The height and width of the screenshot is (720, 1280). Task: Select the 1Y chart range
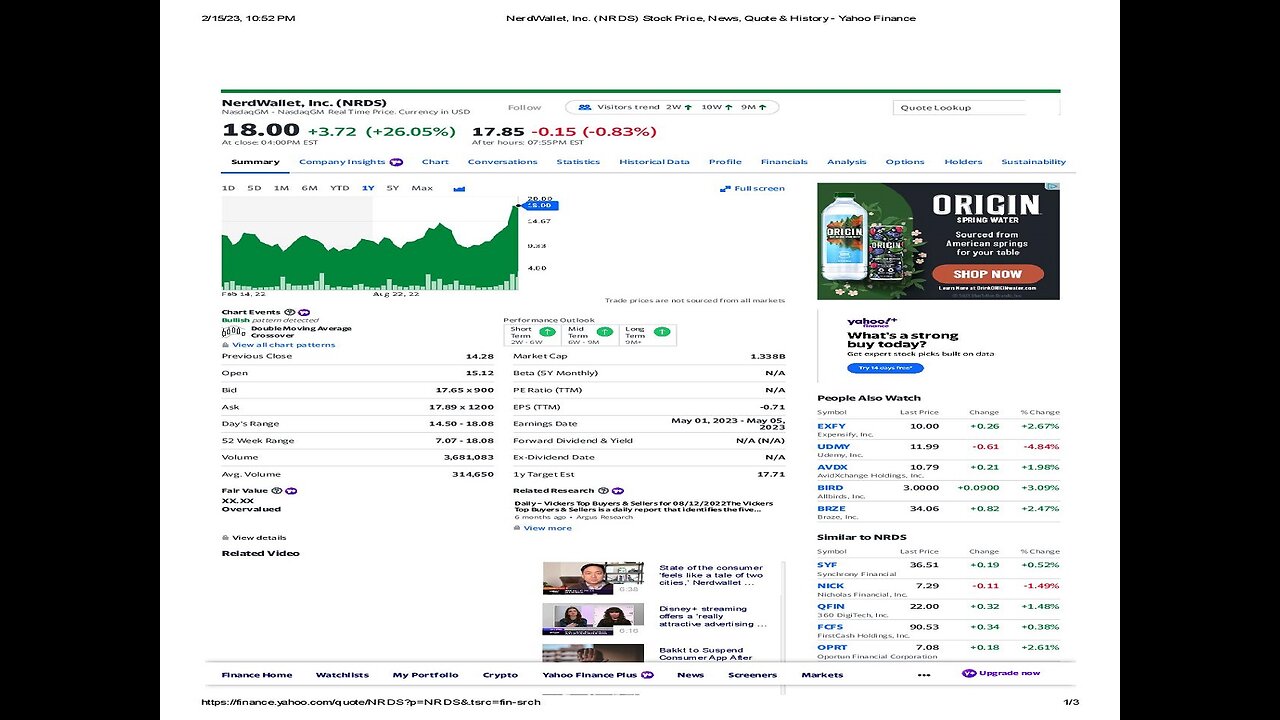click(x=368, y=188)
